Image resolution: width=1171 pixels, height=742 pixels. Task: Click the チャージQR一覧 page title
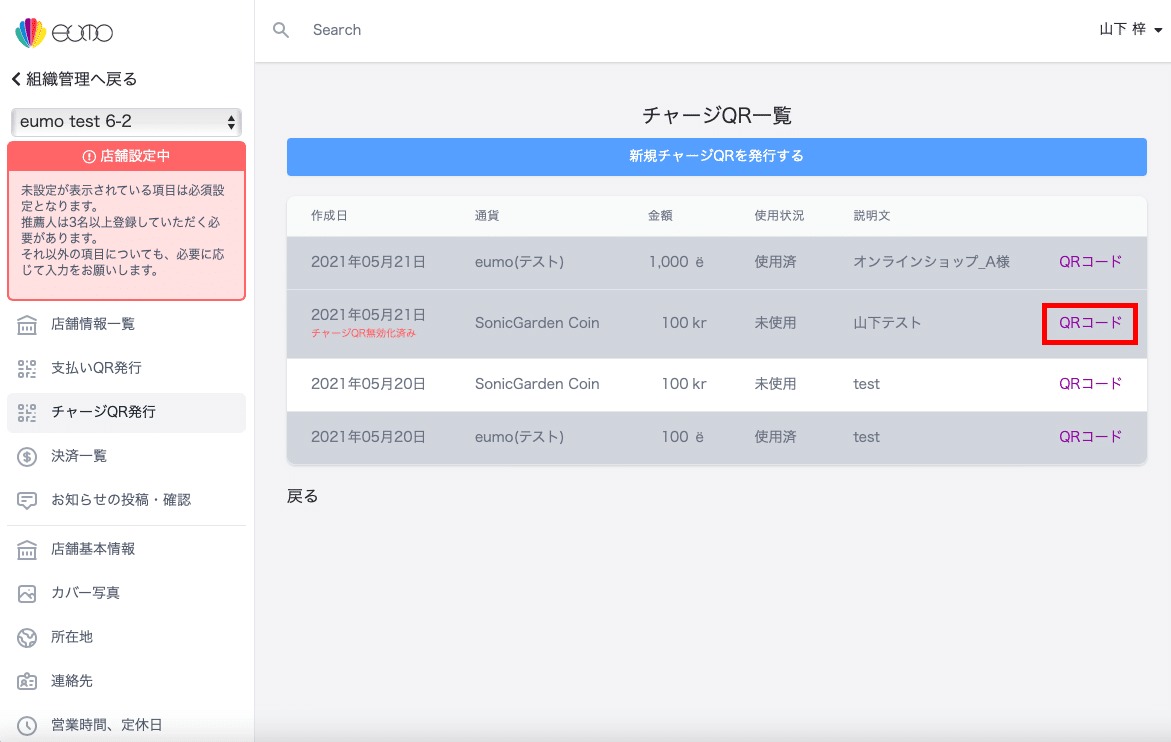pos(717,116)
